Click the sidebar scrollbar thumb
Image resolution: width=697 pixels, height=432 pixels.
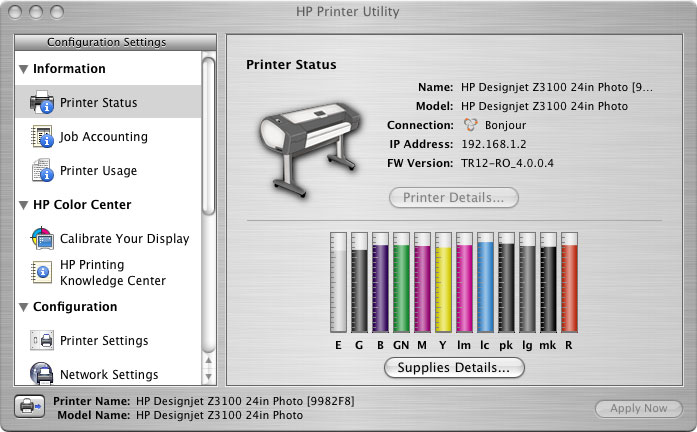click(208, 136)
